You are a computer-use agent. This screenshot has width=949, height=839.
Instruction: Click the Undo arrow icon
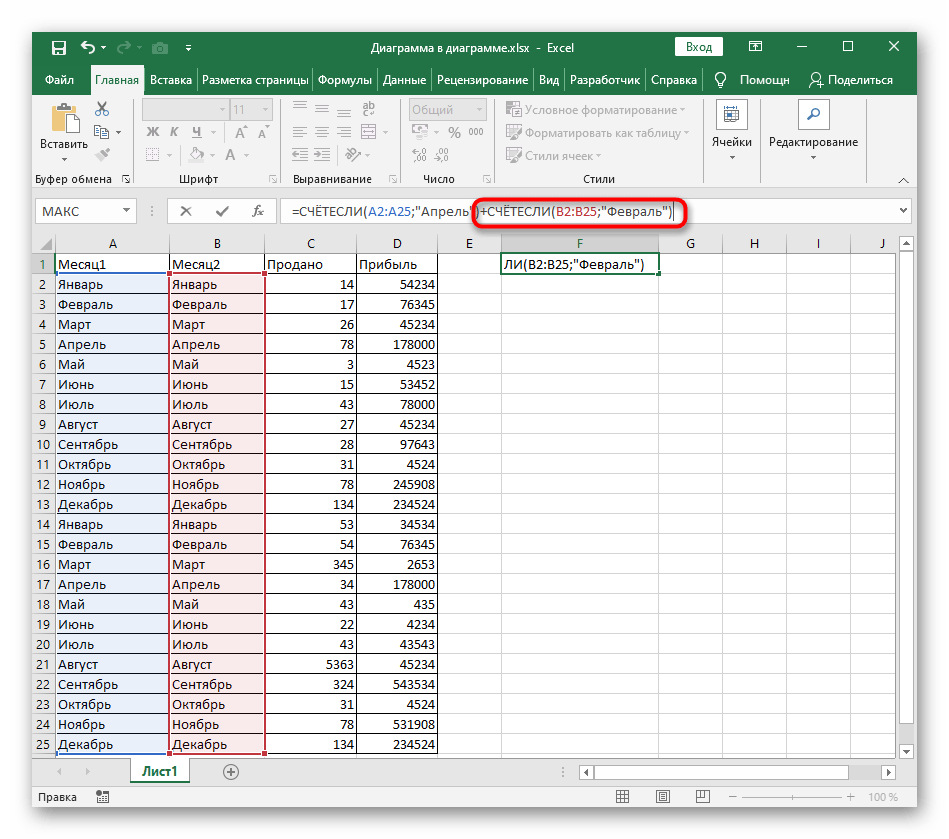click(88, 47)
